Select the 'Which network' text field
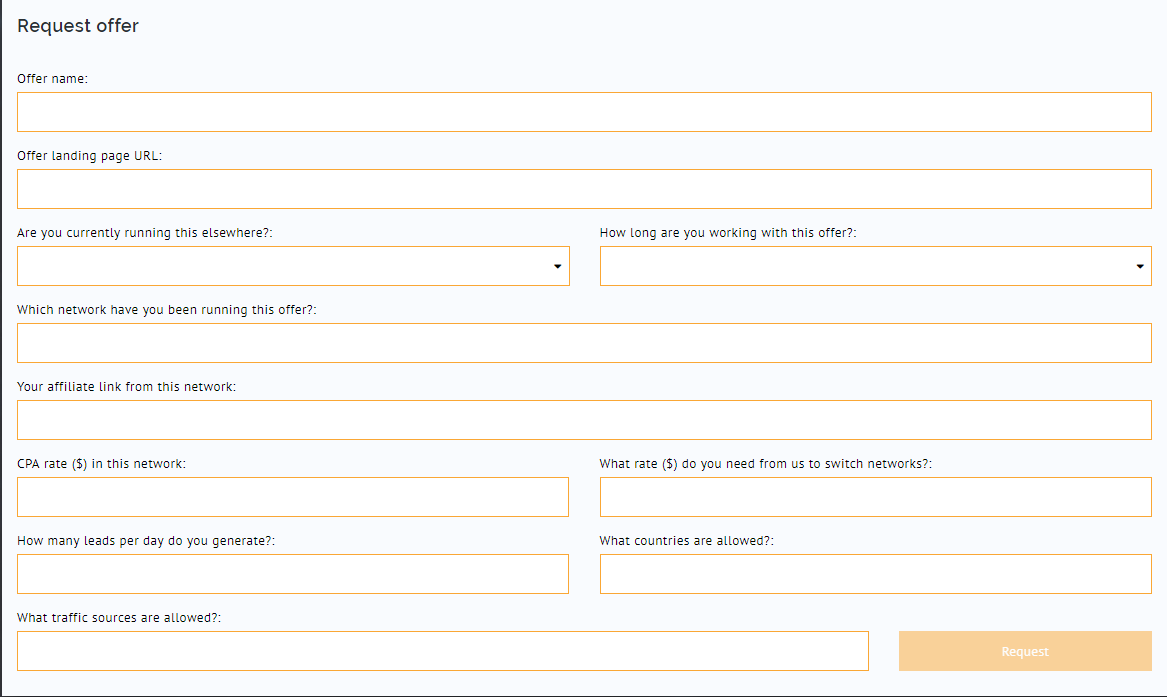Image resolution: width=1167 pixels, height=697 pixels. (x=584, y=343)
